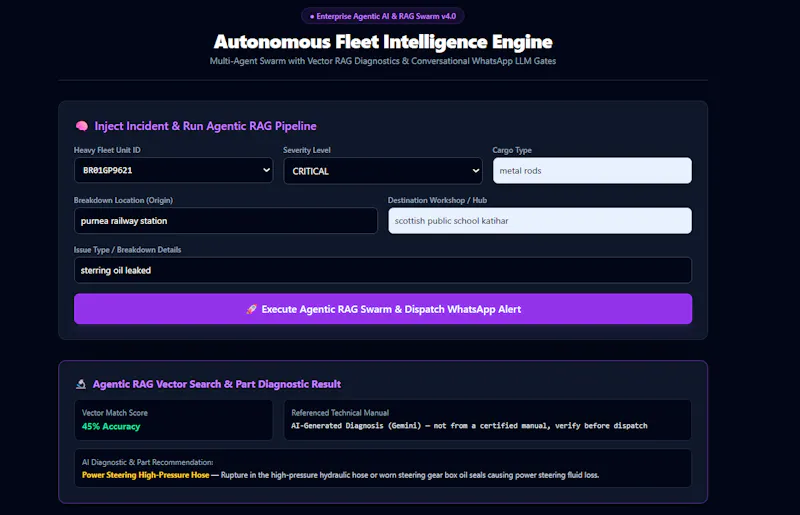
Task: Select the AI-Generated Diagnosis (Gemini) note
Action: tap(469, 426)
